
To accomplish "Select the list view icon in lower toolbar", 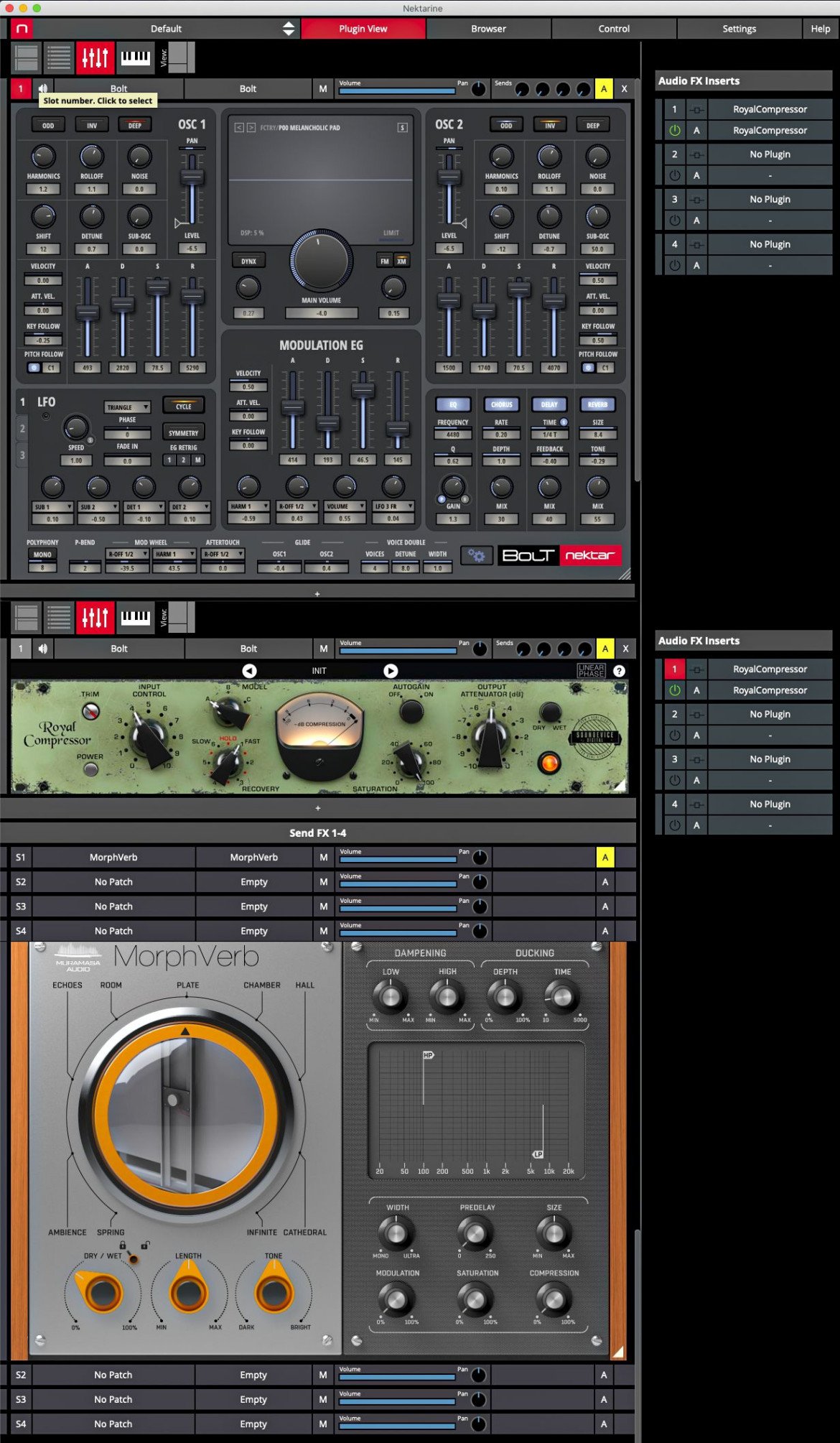I will click(59, 617).
